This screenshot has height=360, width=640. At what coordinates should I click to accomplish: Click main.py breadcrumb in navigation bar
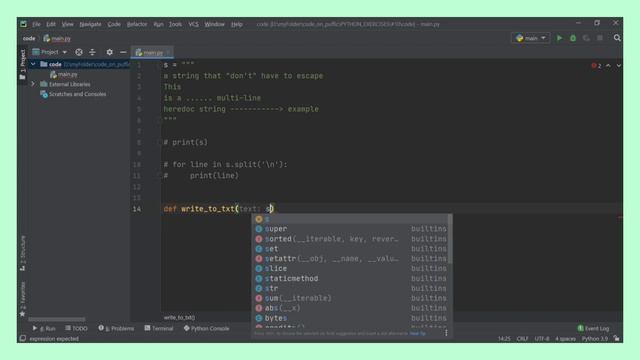click(57, 38)
